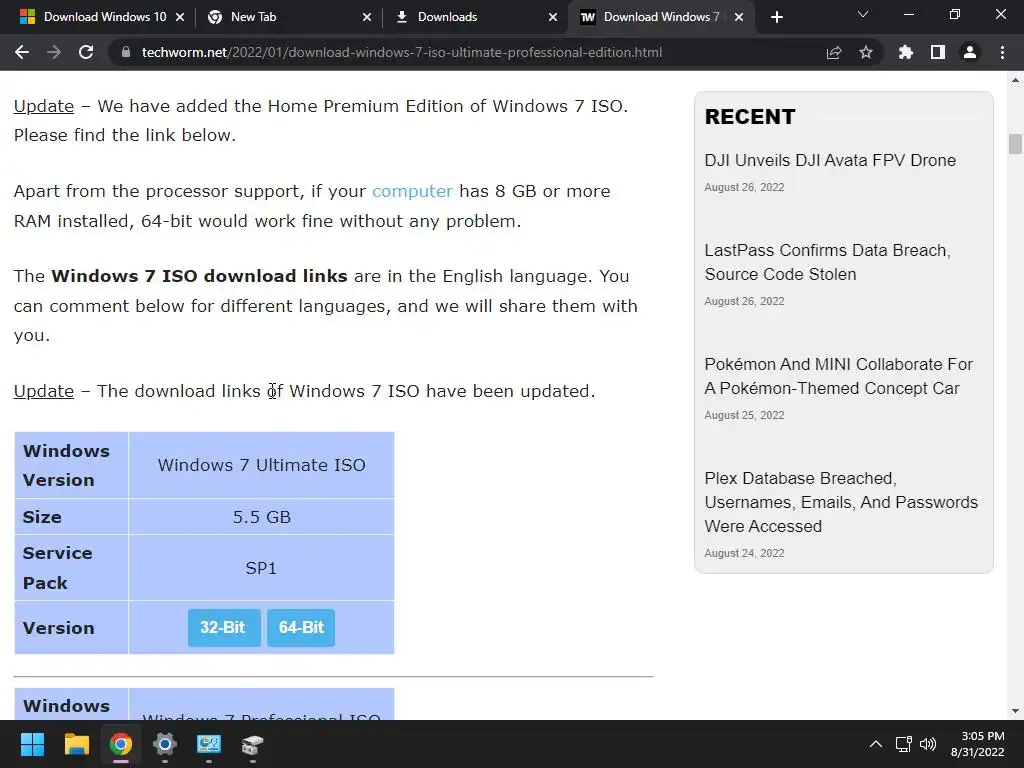
Task: Click the Chrome taskbar icon
Action: pos(121,744)
